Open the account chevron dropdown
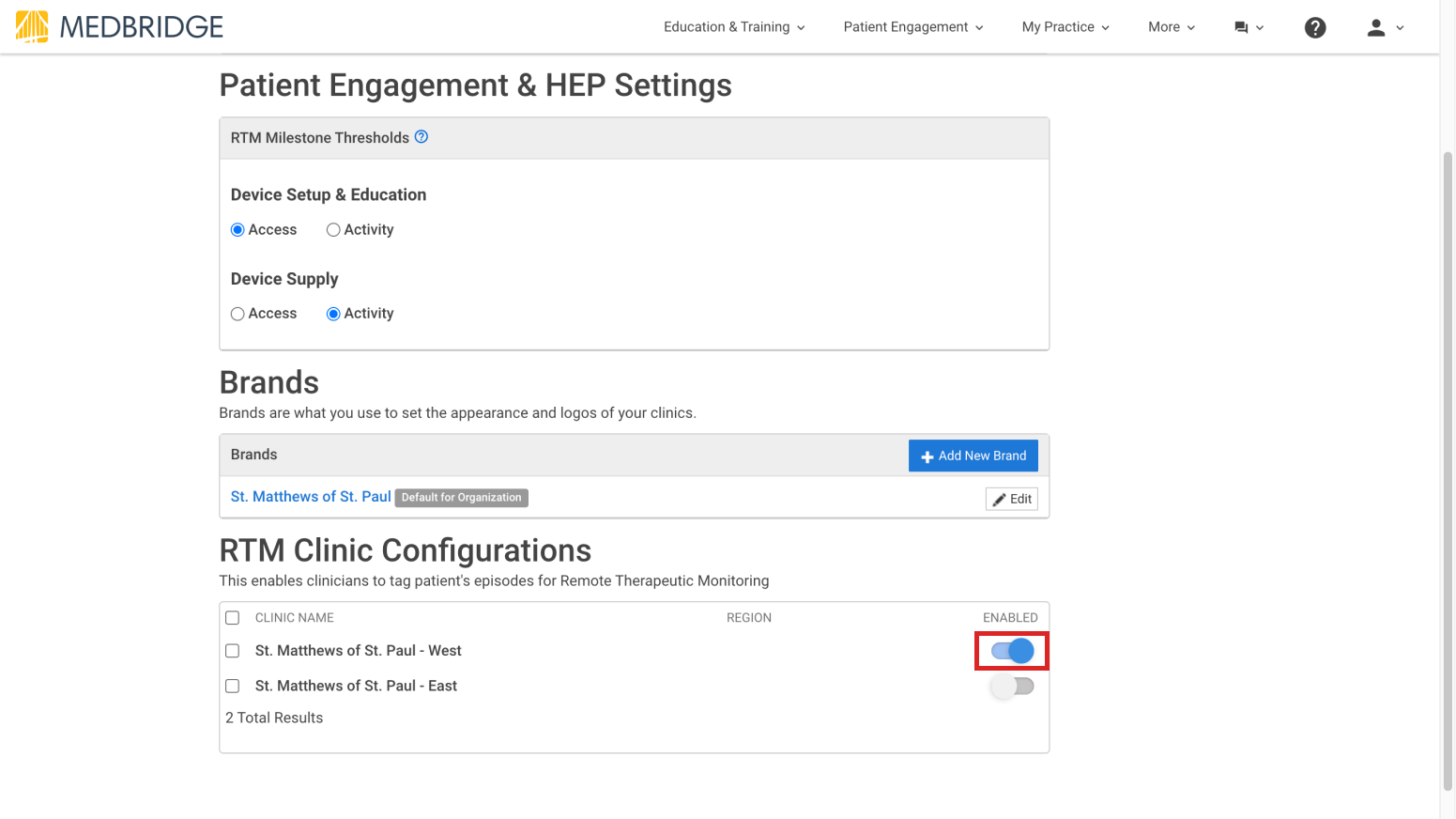 1400,28
